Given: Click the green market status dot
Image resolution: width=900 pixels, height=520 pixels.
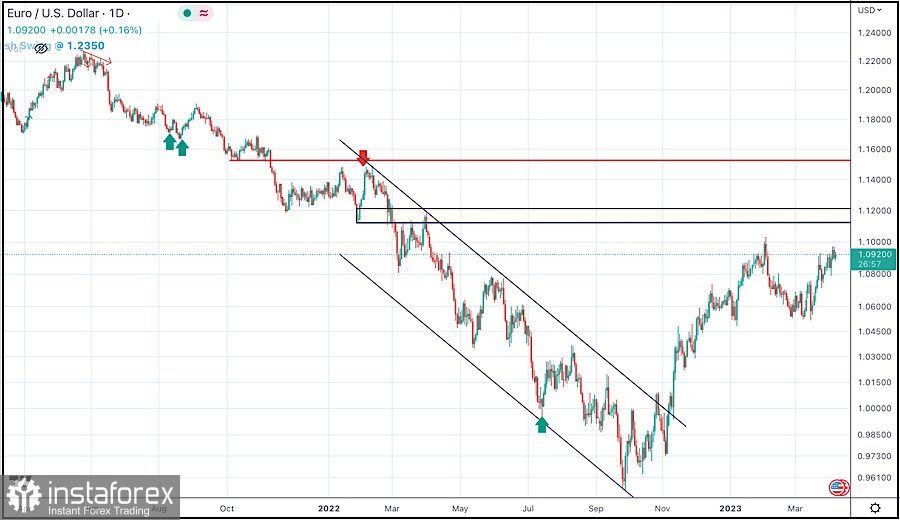Looking at the screenshot, I should (x=187, y=13).
